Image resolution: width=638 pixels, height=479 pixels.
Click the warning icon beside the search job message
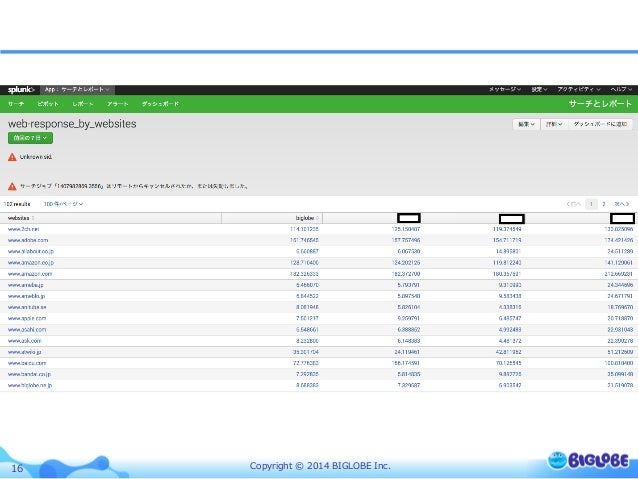[x=12, y=186]
